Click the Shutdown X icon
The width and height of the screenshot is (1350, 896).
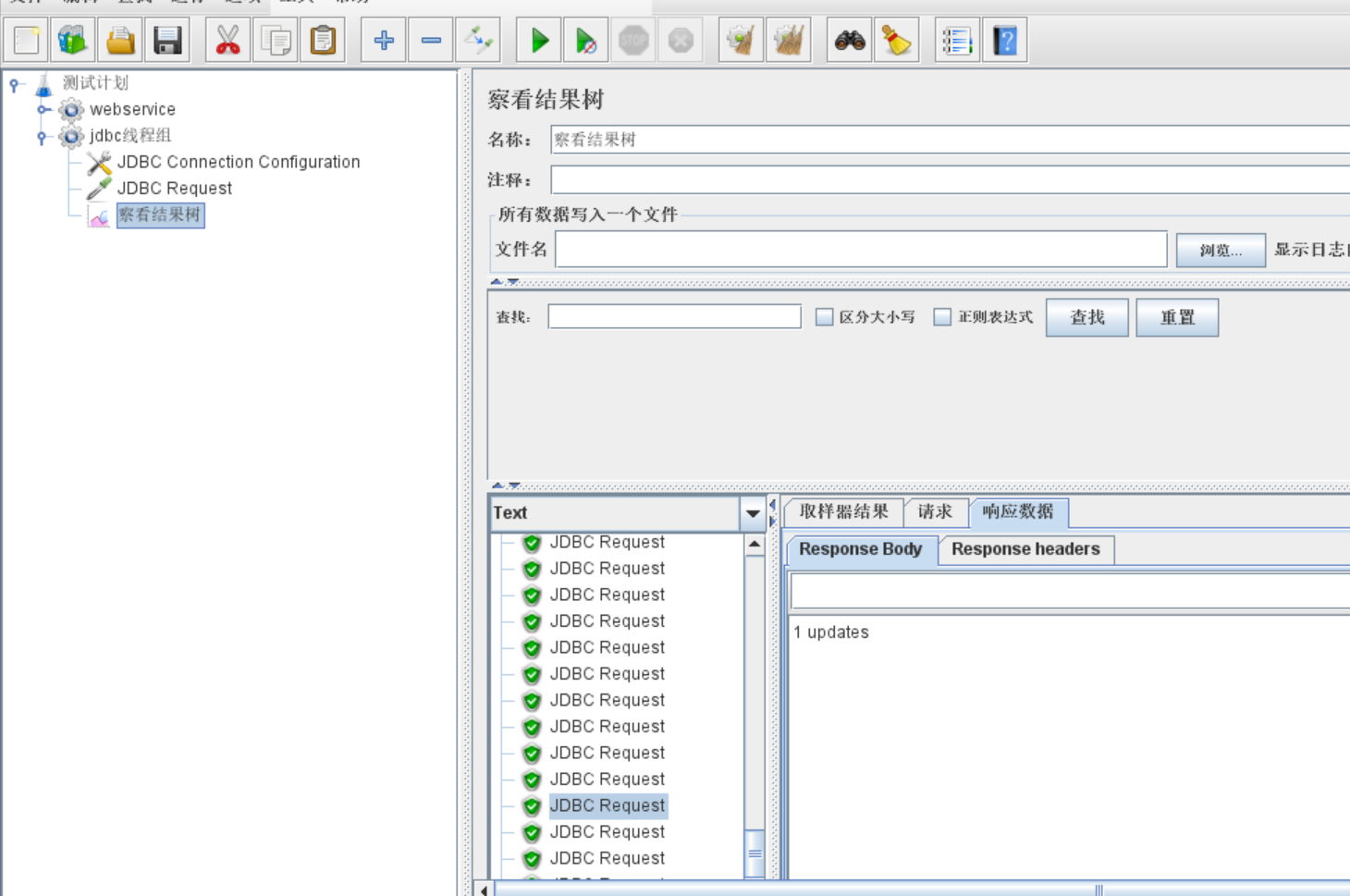(x=681, y=41)
